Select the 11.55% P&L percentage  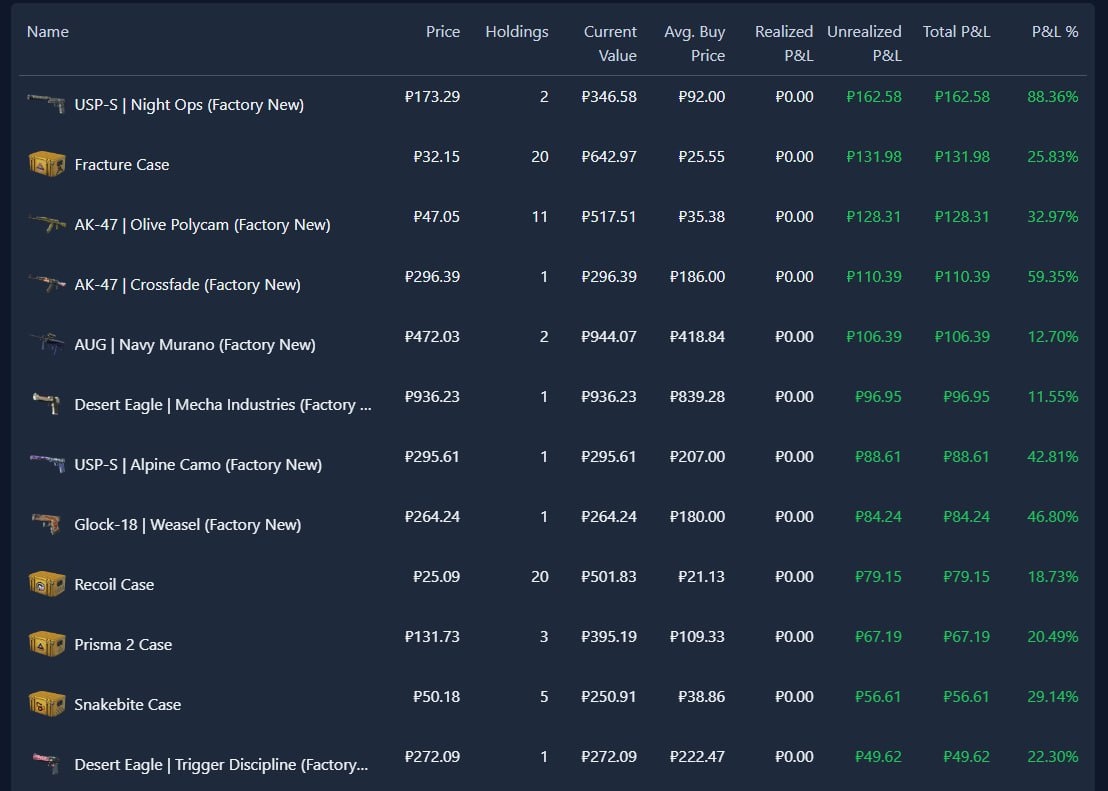(x=1052, y=397)
